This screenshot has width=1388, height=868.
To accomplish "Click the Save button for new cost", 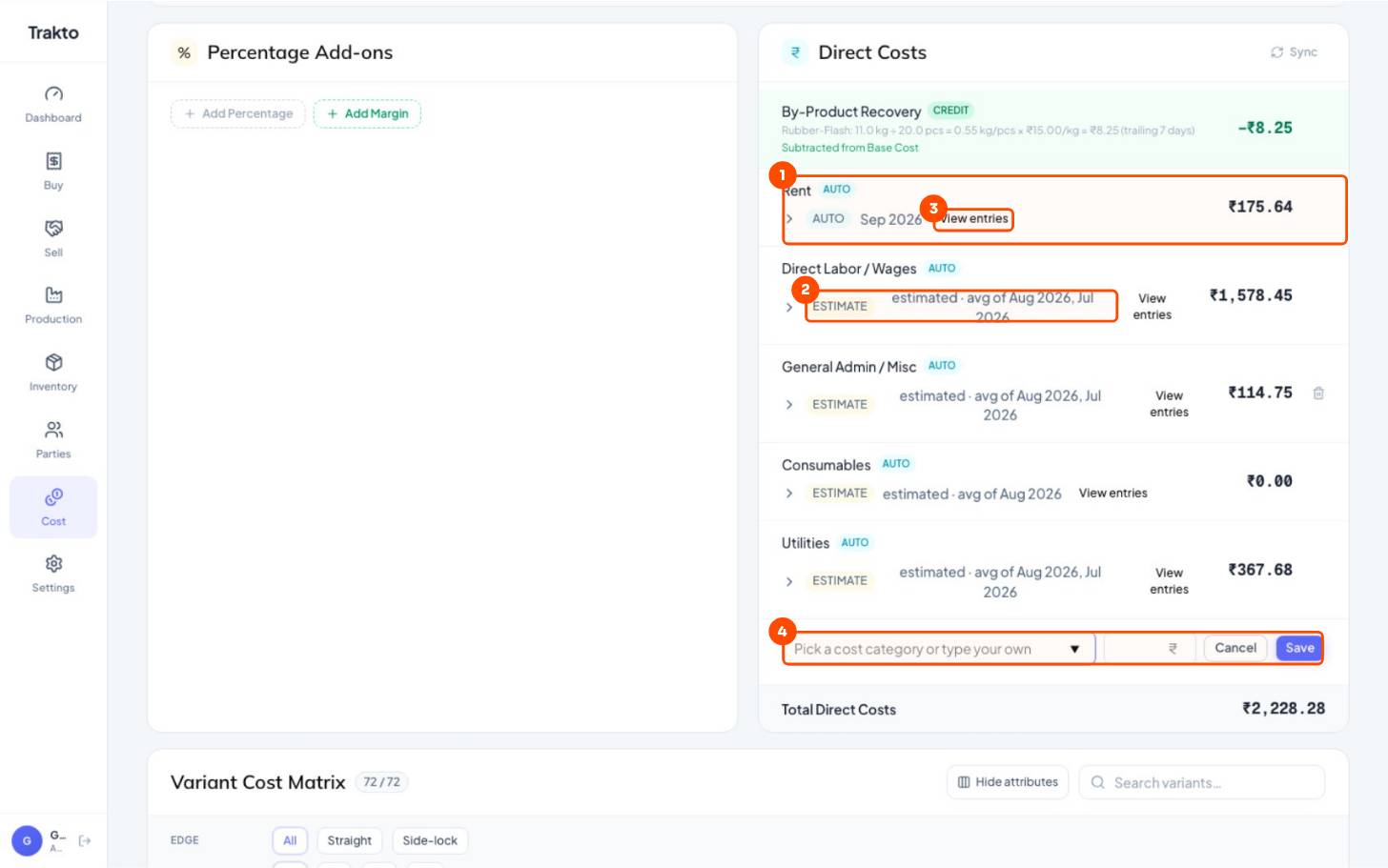I will coord(1299,648).
